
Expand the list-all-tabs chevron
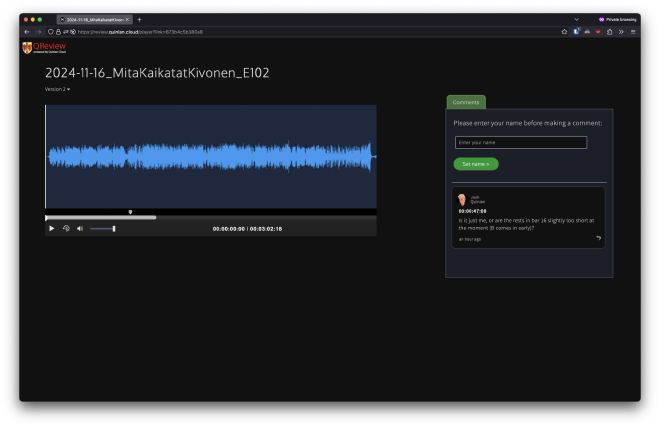tap(576, 19)
